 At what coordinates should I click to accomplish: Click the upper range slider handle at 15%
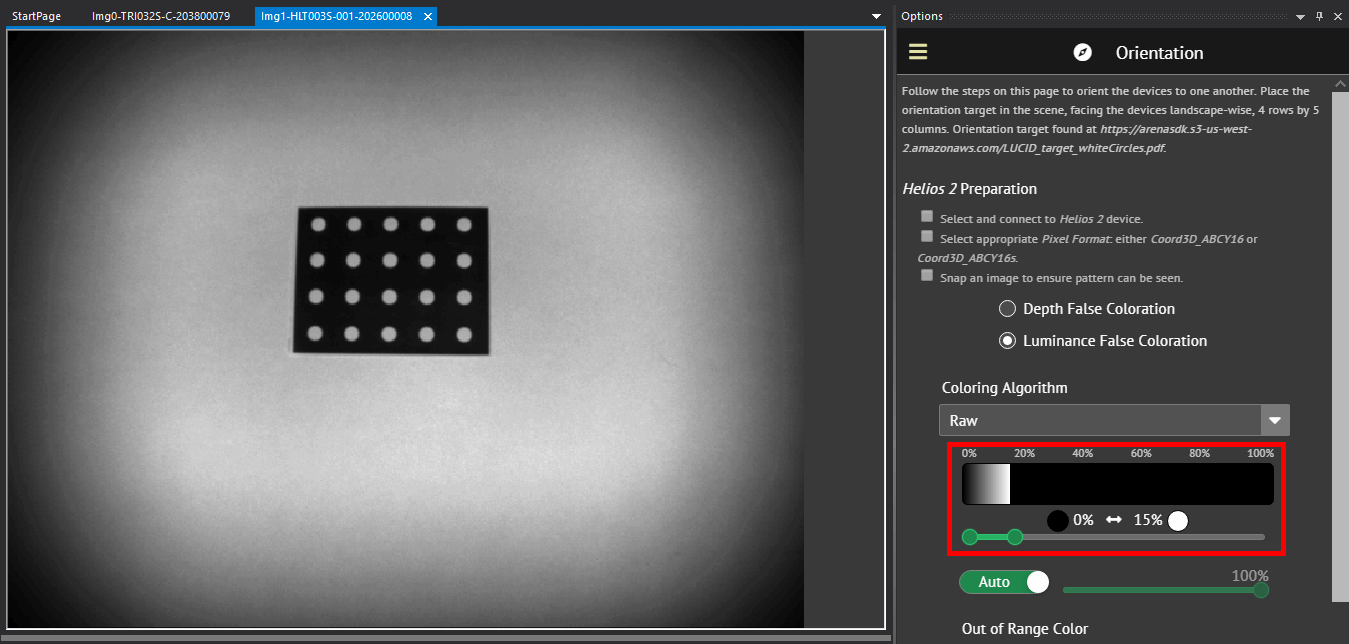[x=1015, y=537]
